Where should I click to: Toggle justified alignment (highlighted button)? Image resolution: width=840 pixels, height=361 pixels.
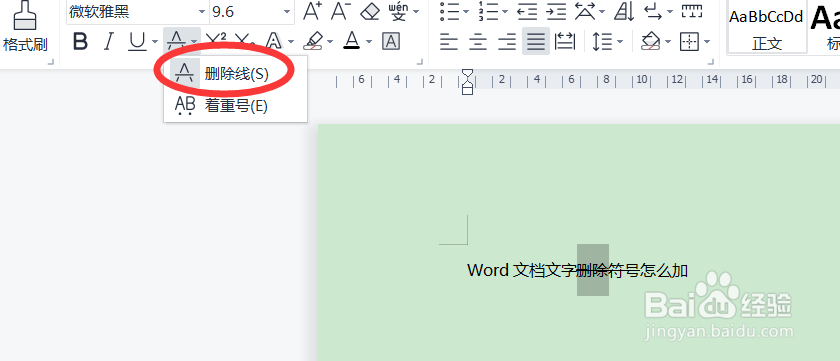(x=536, y=41)
